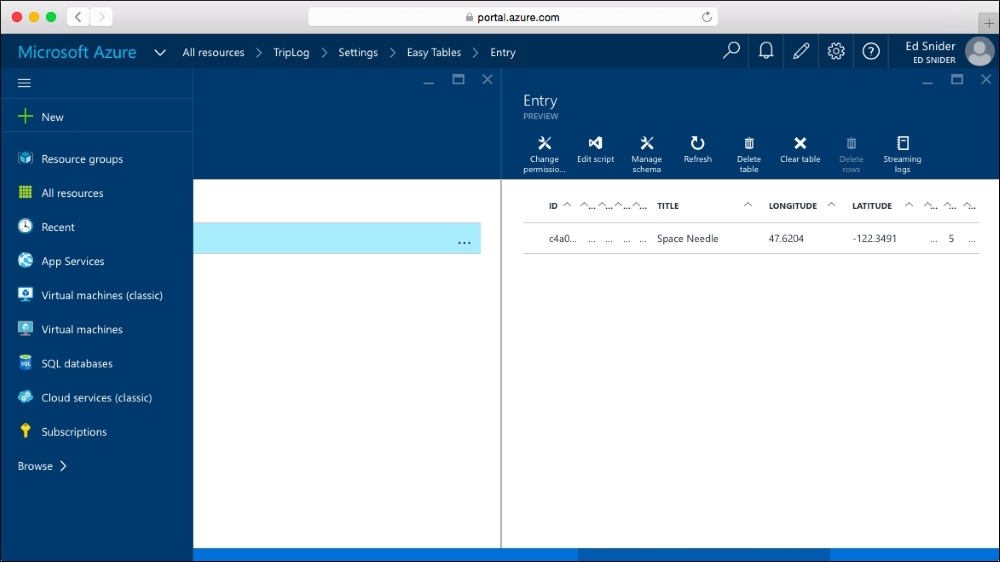
Task: Open Cloud services (classic)
Action: [x=96, y=397]
